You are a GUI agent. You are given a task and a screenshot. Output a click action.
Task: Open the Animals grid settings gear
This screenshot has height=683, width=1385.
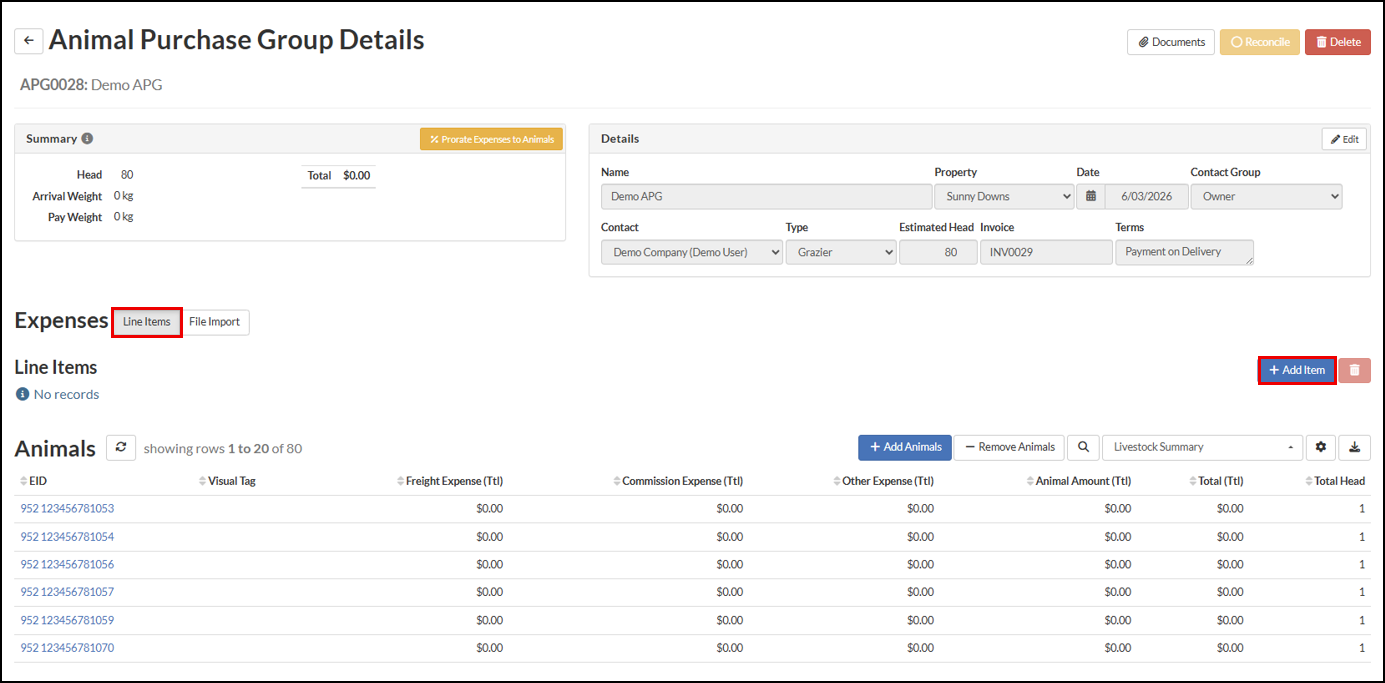(1321, 447)
